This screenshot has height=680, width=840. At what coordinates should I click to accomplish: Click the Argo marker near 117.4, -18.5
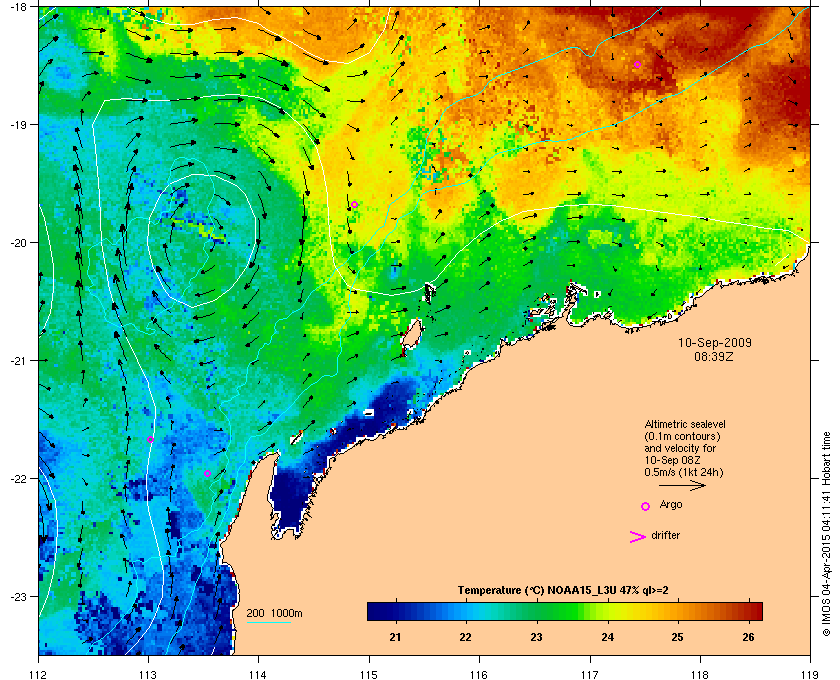click(x=638, y=65)
